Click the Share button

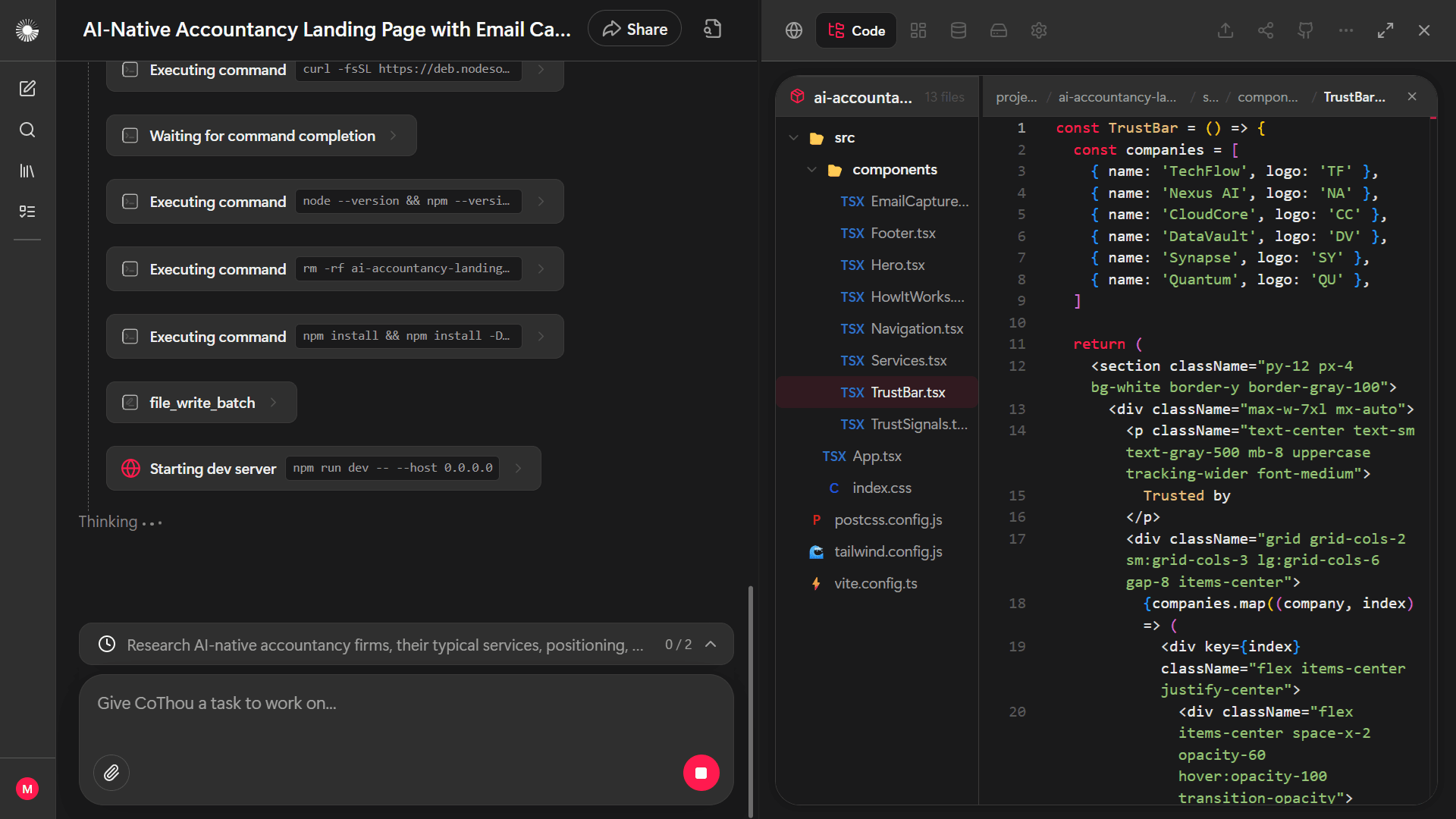point(634,28)
